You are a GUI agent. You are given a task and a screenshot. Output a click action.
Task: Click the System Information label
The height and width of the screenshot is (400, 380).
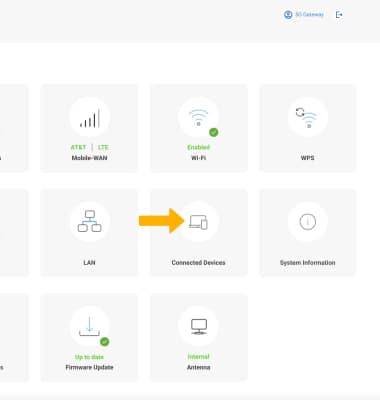[307, 263]
